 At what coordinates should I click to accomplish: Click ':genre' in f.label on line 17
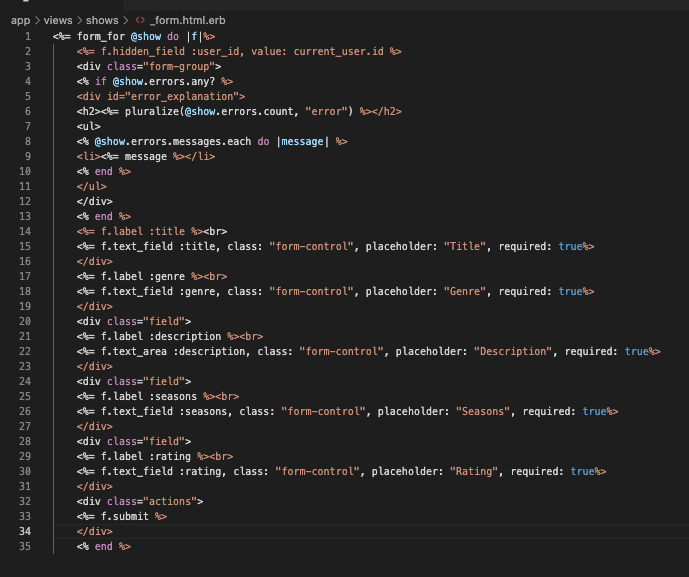pyautogui.click(x=167, y=276)
